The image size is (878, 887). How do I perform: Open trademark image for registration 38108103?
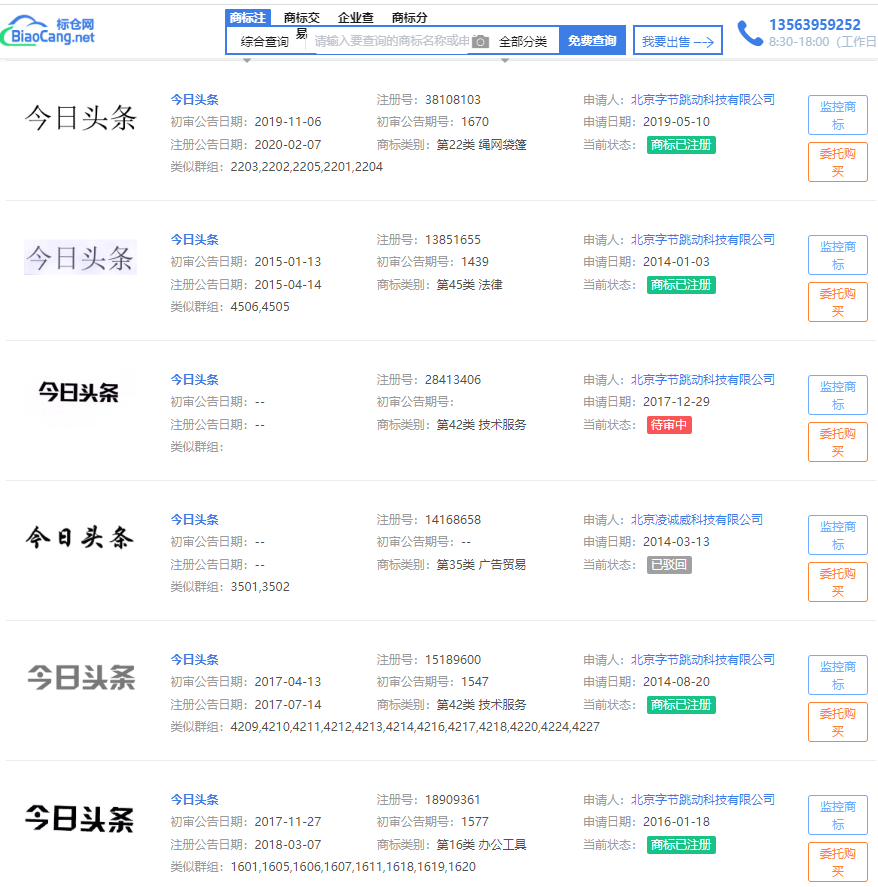(x=80, y=118)
